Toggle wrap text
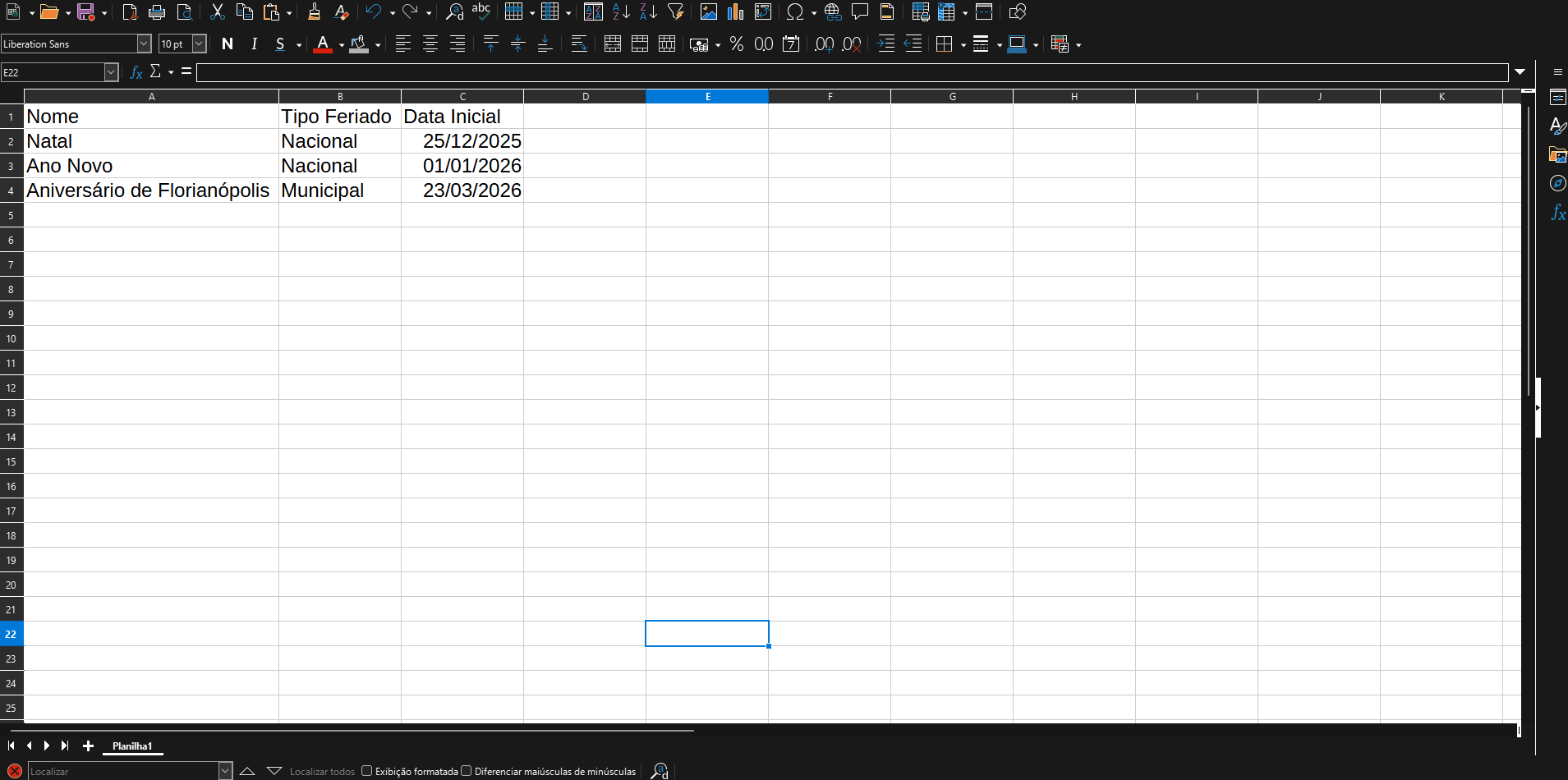The image size is (1568, 780). click(x=579, y=44)
